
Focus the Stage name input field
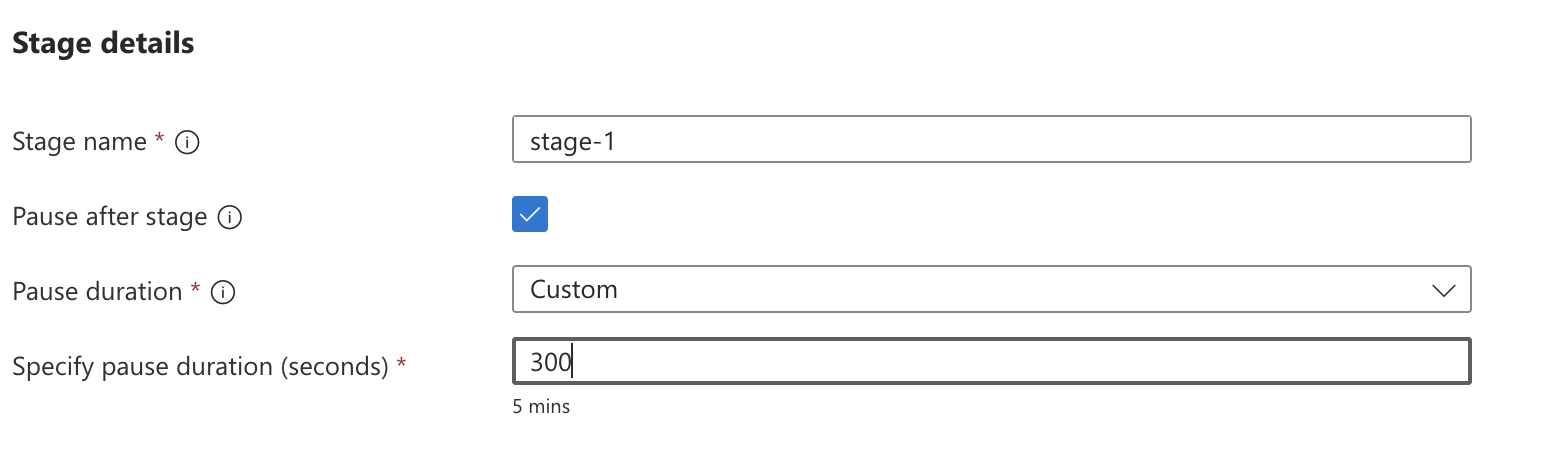coord(991,140)
